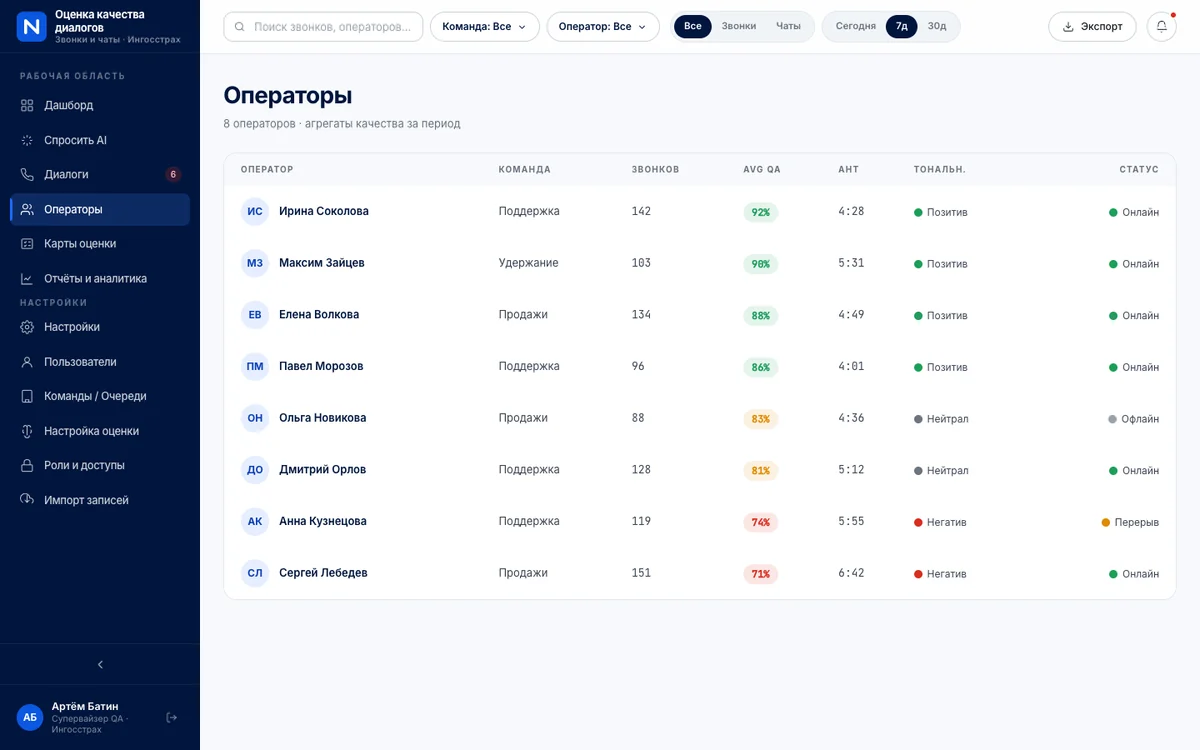
Task: Click the АК avatar of Анна Кузнецова
Action: [255, 521]
